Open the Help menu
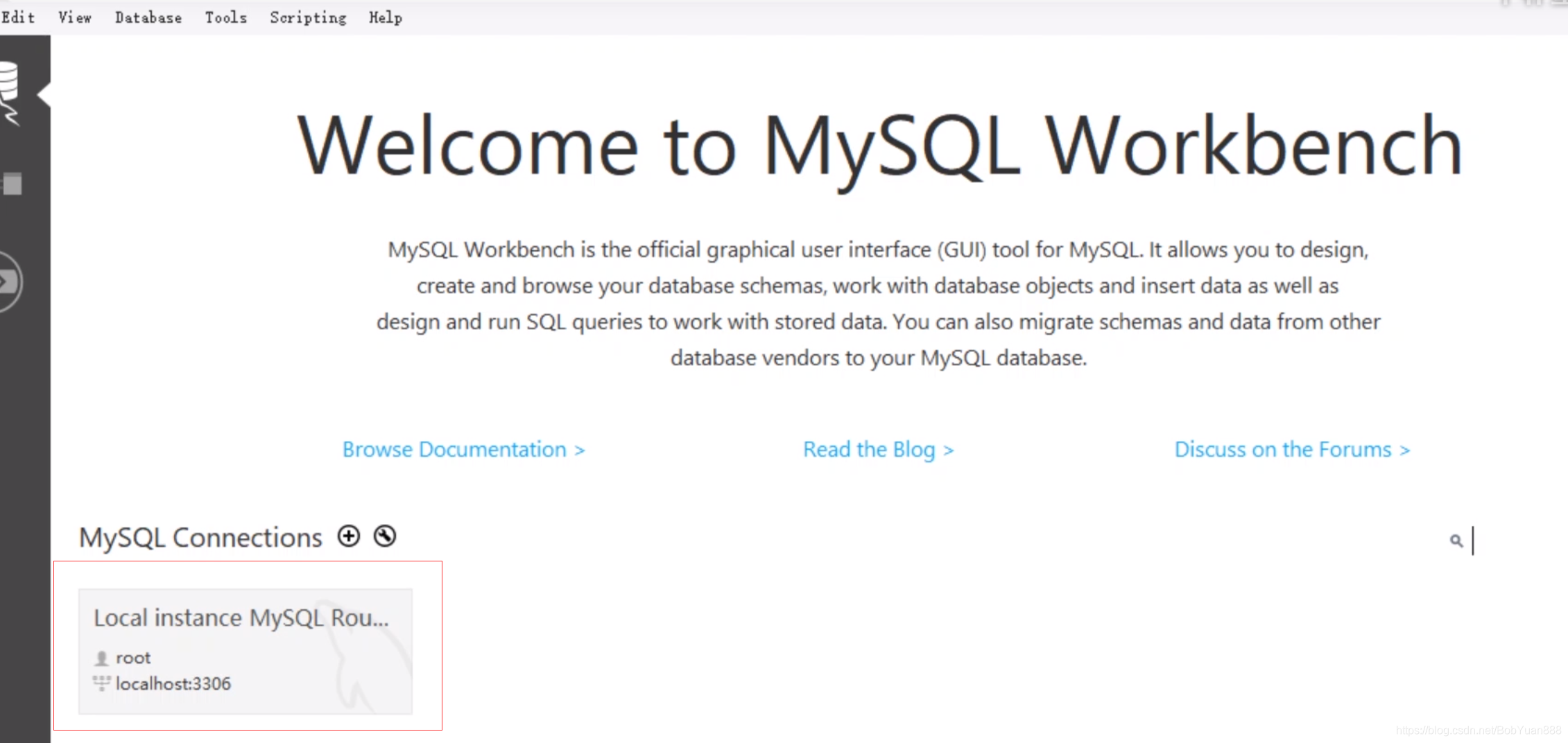 pyautogui.click(x=386, y=17)
